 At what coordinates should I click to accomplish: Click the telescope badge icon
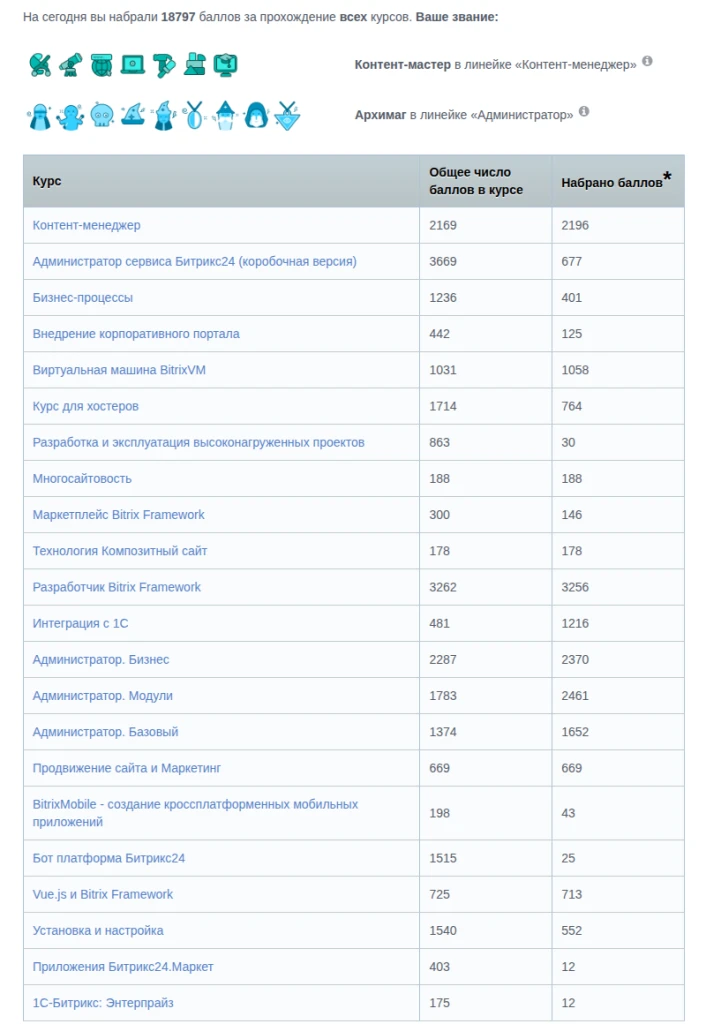[x=71, y=65]
